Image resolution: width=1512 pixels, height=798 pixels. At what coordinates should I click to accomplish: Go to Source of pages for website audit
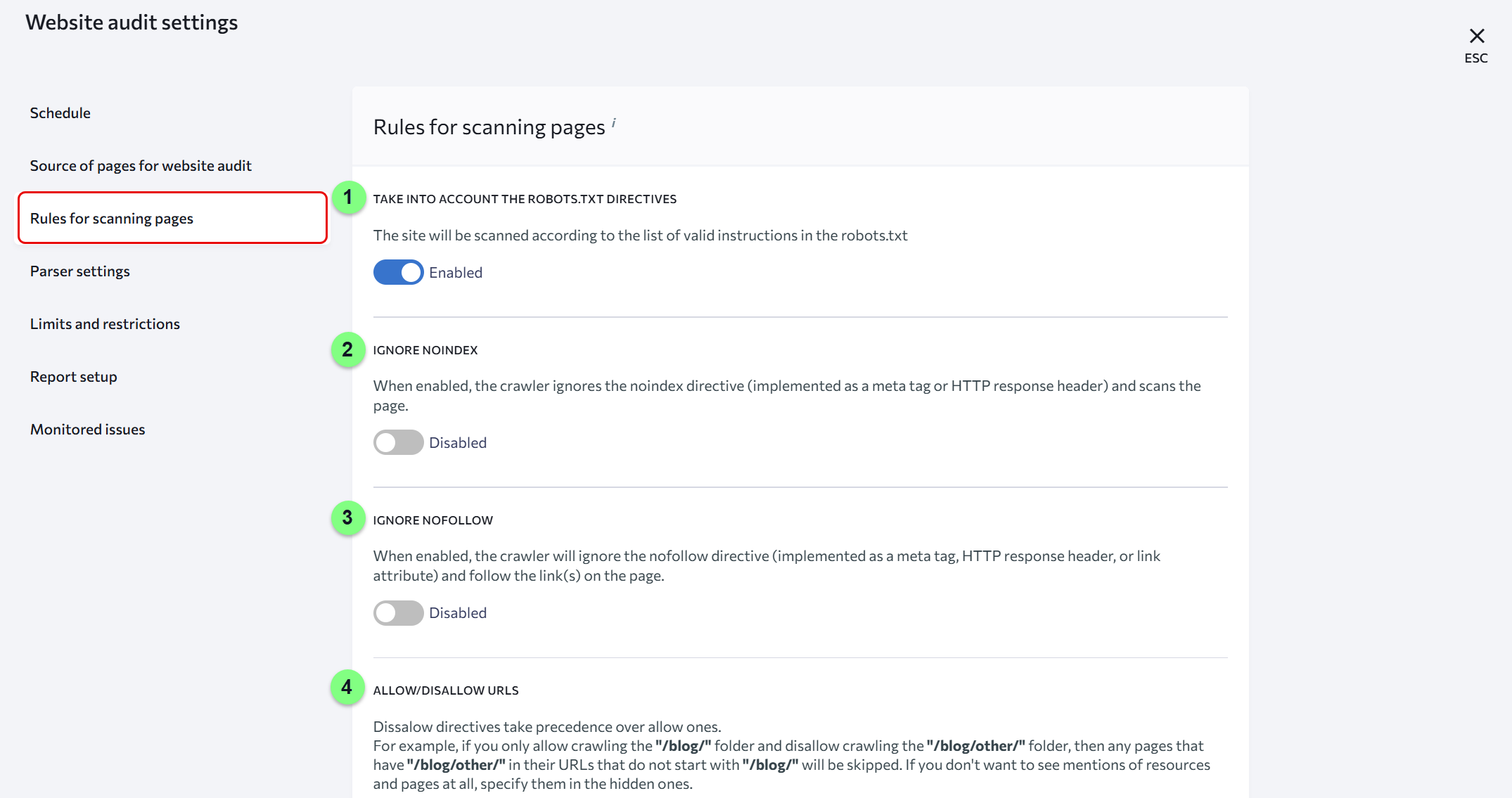[x=141, y=165]
